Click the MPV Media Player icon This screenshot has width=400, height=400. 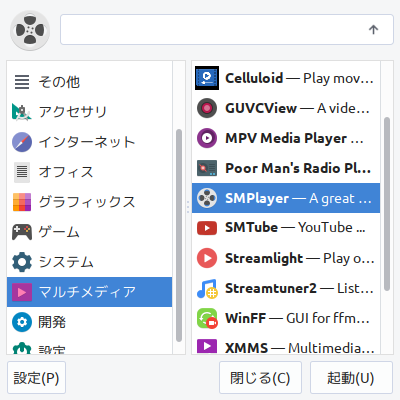pos(207,138)
